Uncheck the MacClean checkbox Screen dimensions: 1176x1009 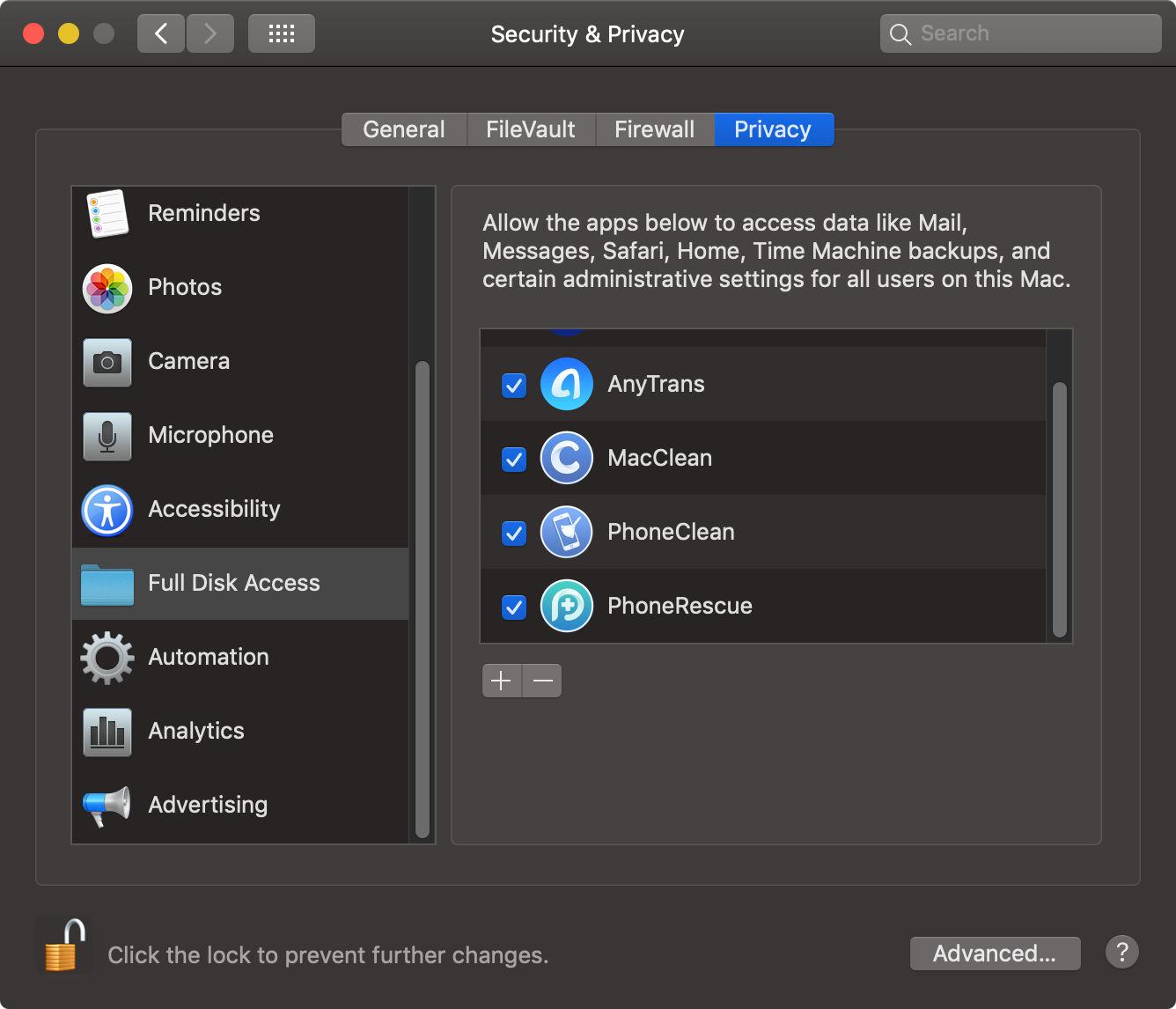(514, 459)
